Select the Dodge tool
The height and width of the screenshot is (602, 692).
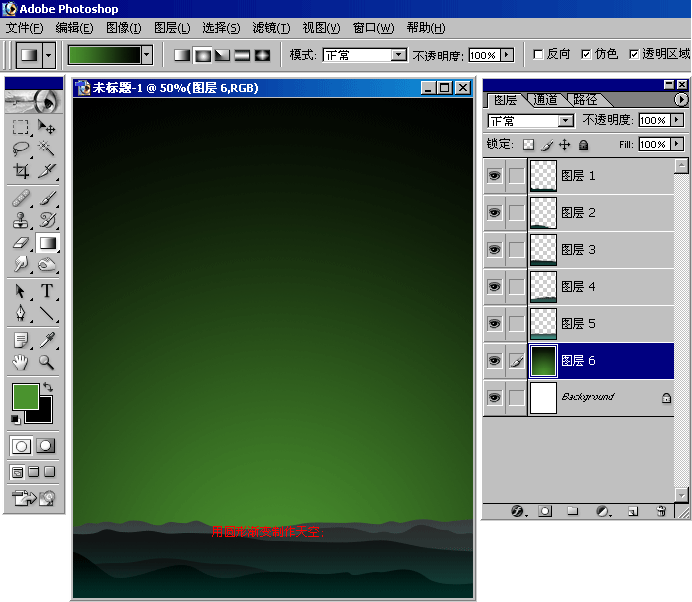tap(46, 264)
